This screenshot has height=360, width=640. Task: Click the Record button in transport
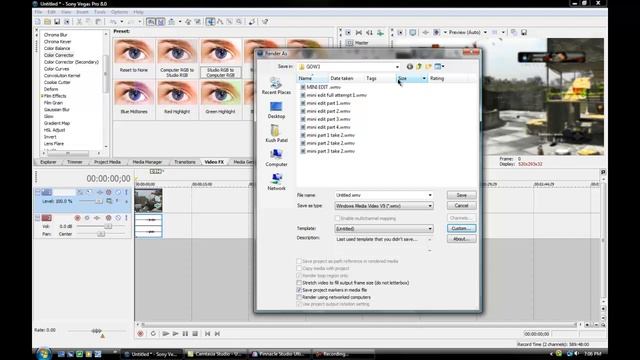140,333
